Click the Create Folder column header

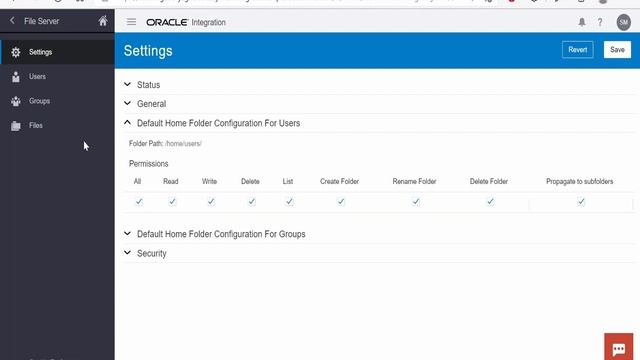coord(339,182)
